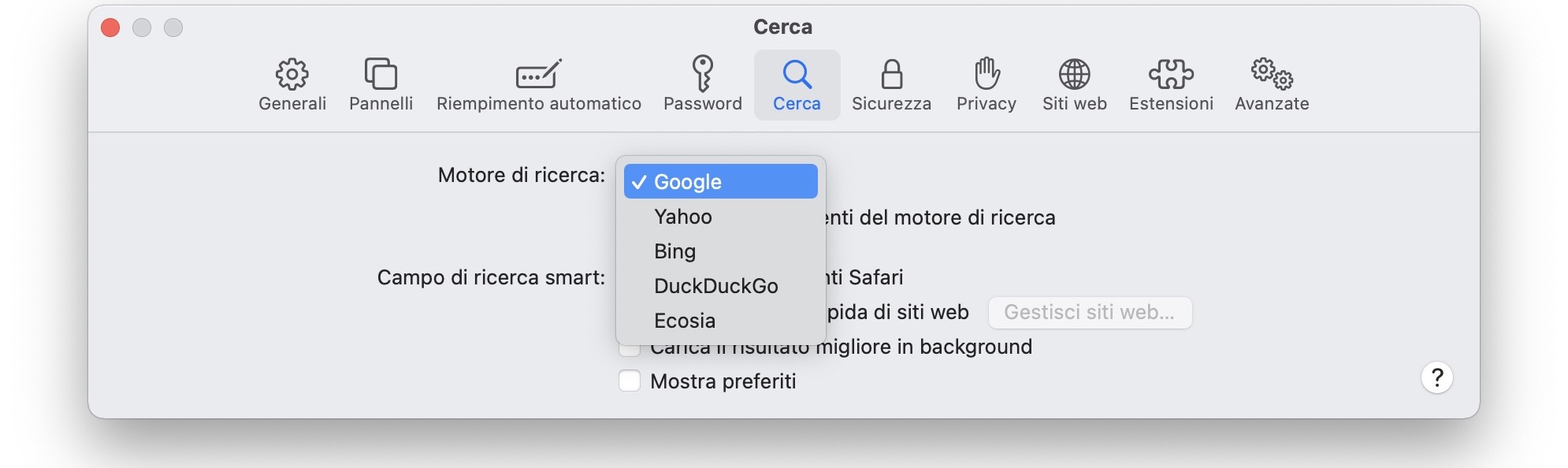Open the Sicurezza lock icon
1568x468 pixels.
coord(892,83)
